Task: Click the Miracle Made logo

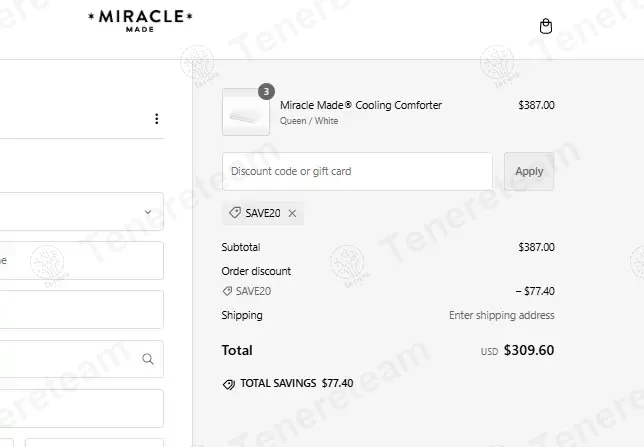Action: click(x=141, y=20)
